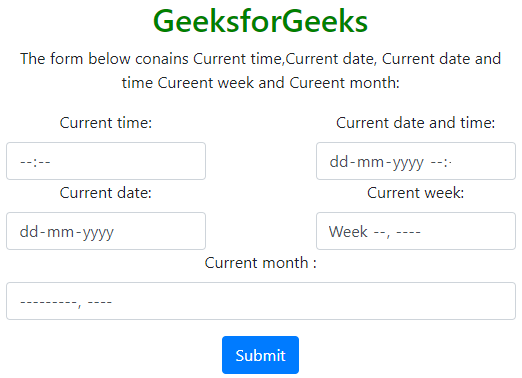This screenshot has height=378, width=522.
Task: Activate the Current week input field
Action: [x=416, y=231]
